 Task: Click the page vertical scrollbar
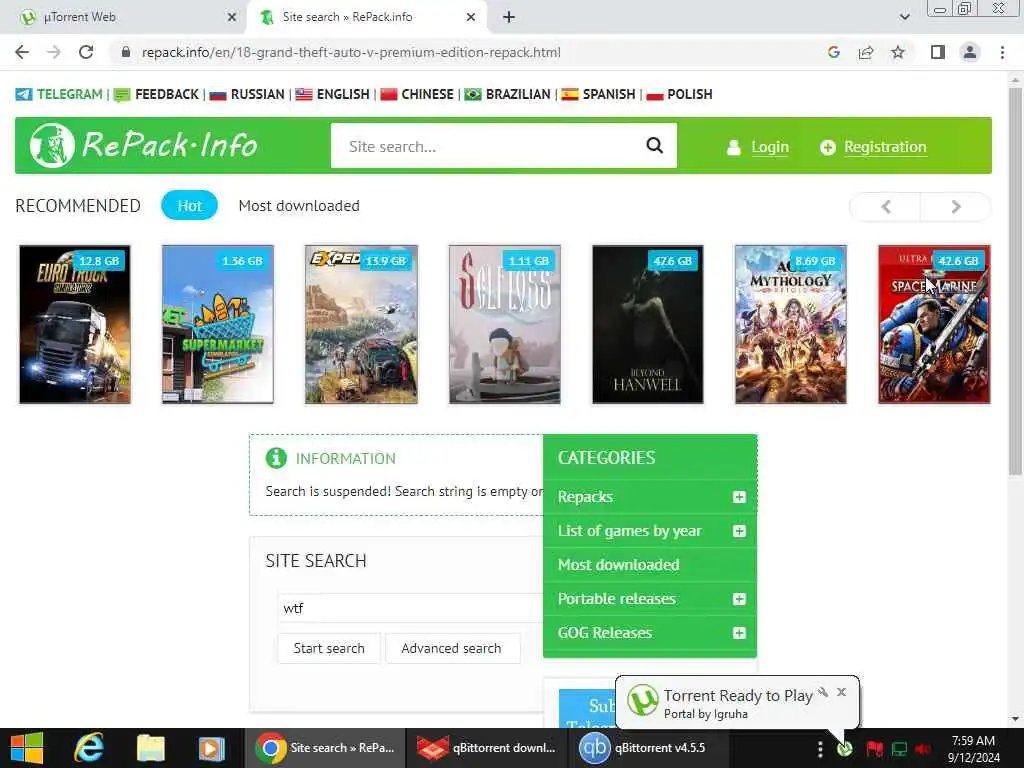[x=1015, y=281]
